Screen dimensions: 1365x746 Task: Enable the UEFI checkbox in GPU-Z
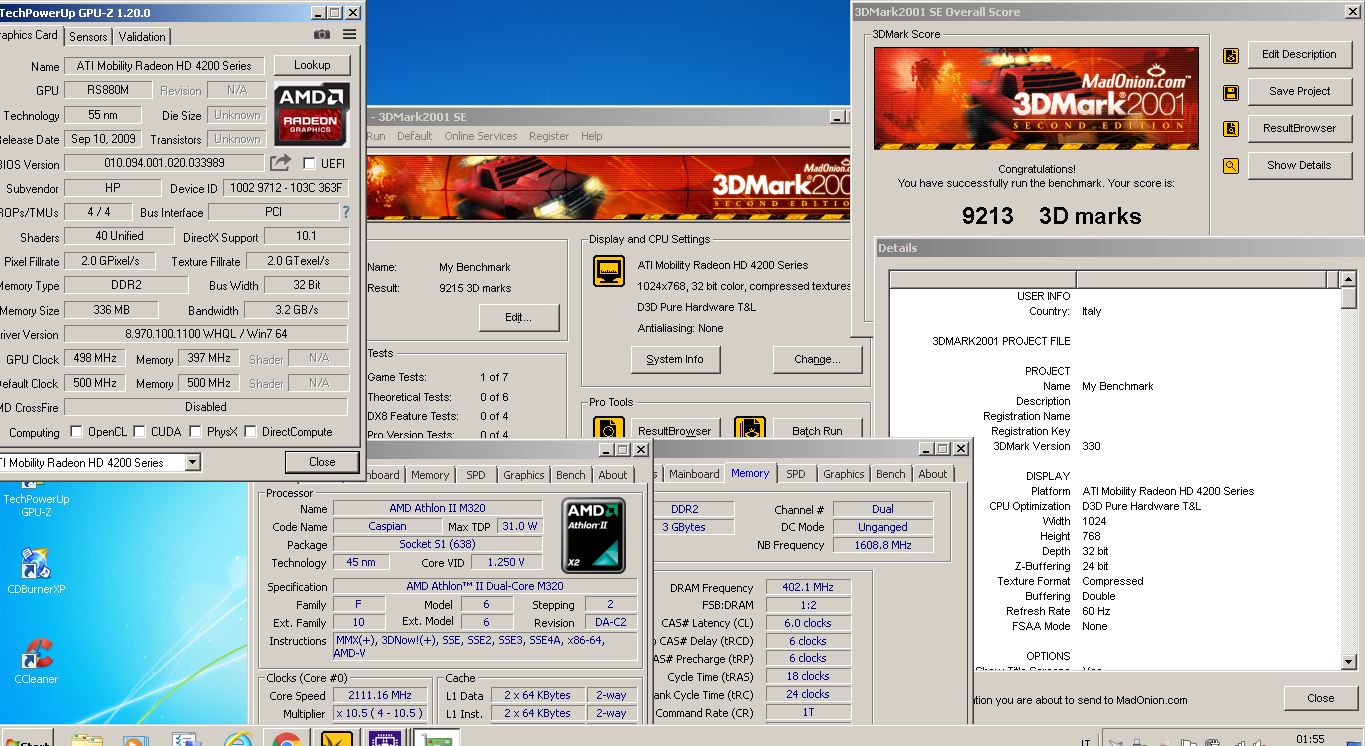pyautogui.click(x=309, y=163)
